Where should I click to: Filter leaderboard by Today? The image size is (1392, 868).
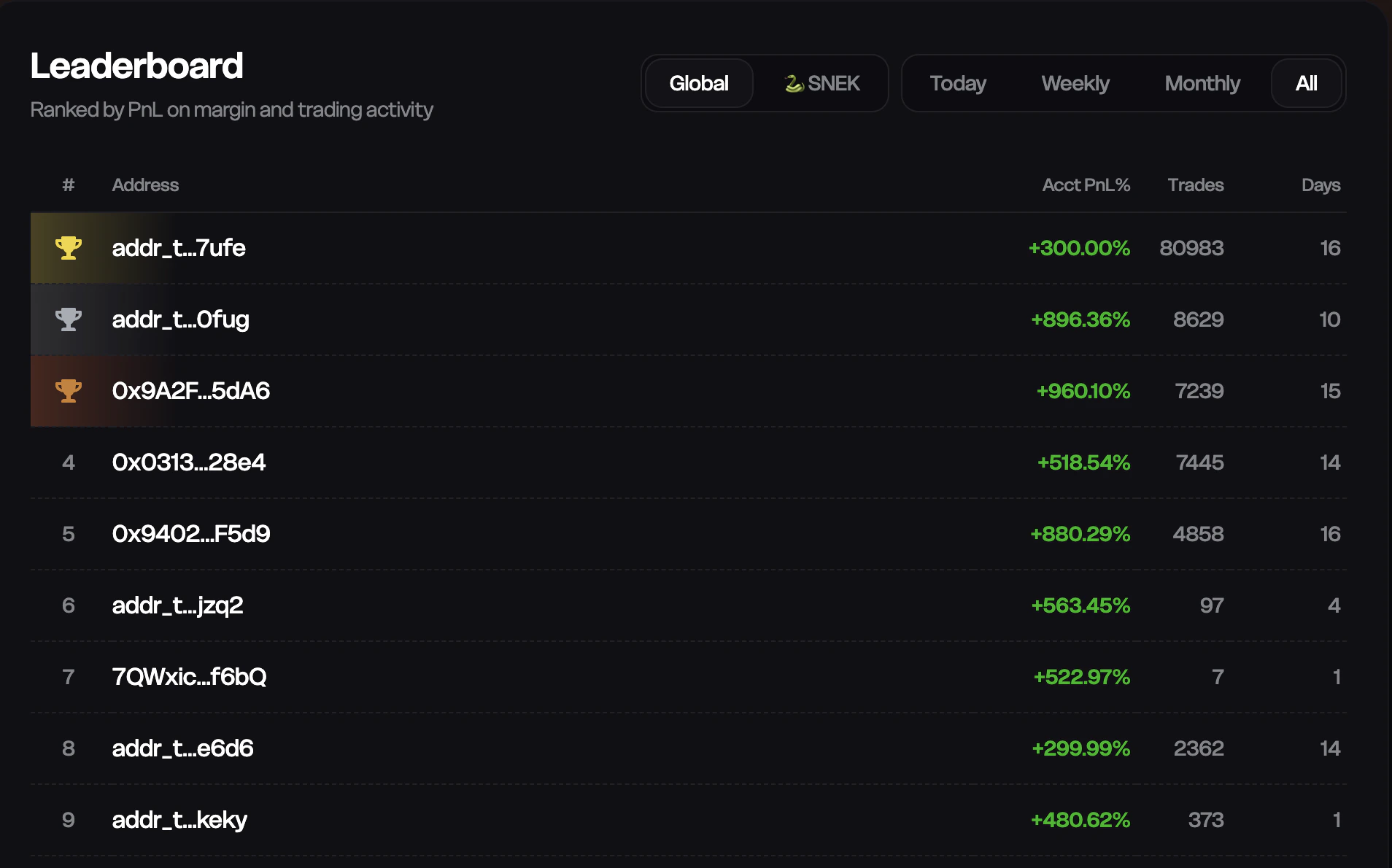click(x=957, y=83)
